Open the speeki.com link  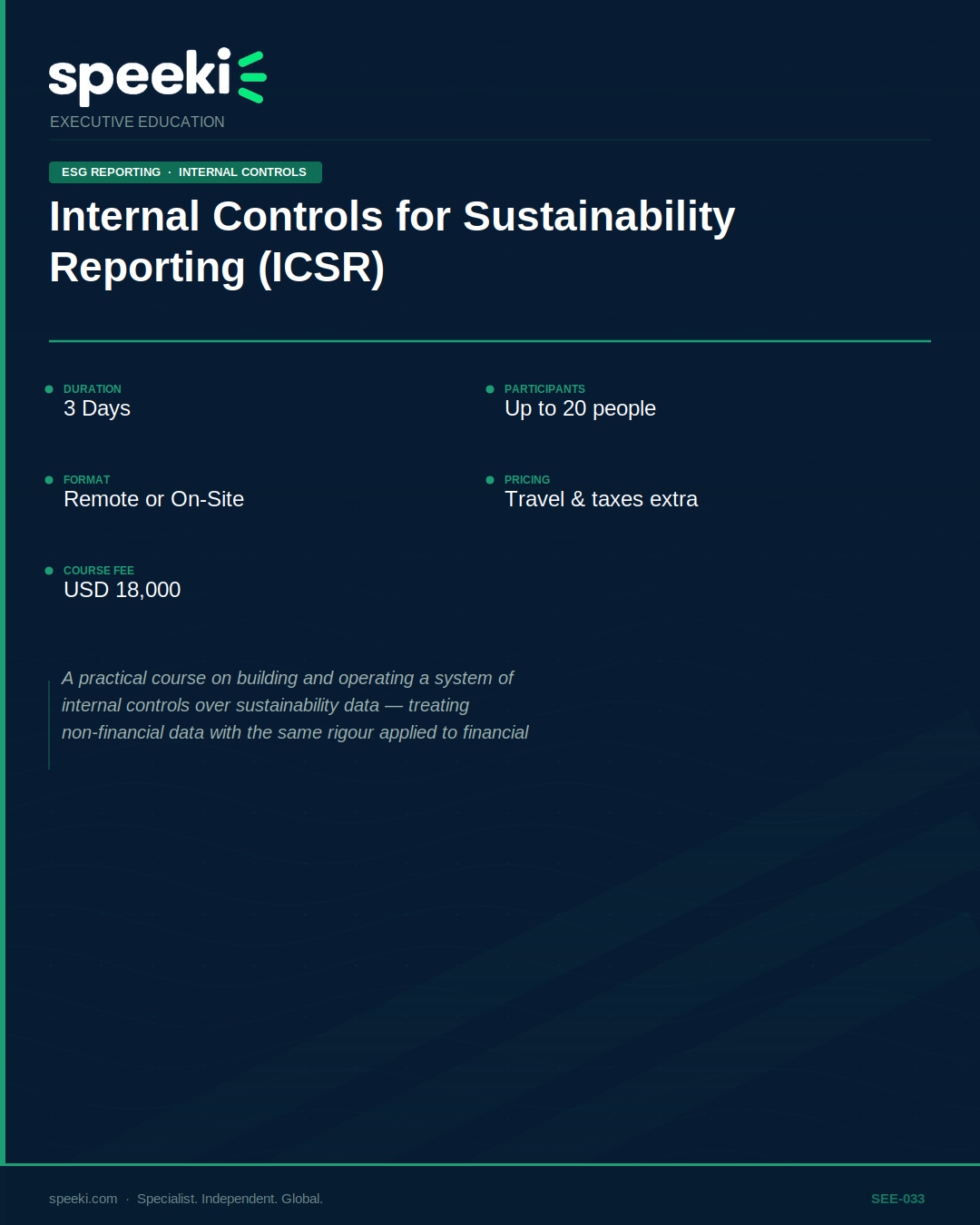[81, 1198]
